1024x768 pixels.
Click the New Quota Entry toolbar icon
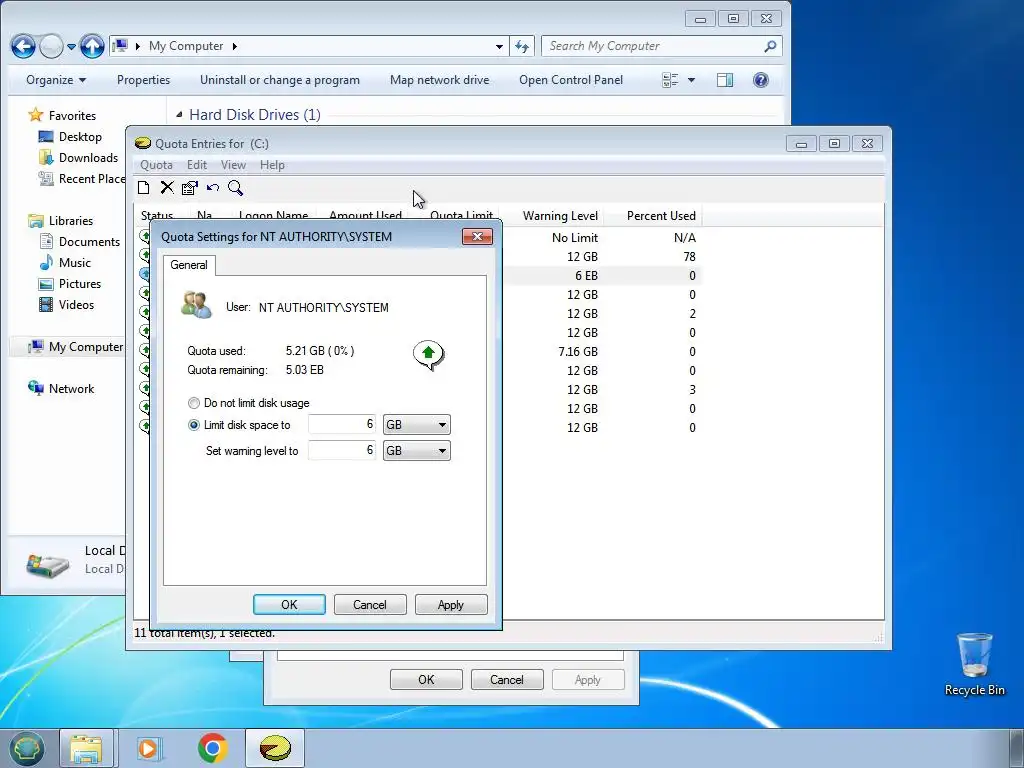(x=144, y=188)
